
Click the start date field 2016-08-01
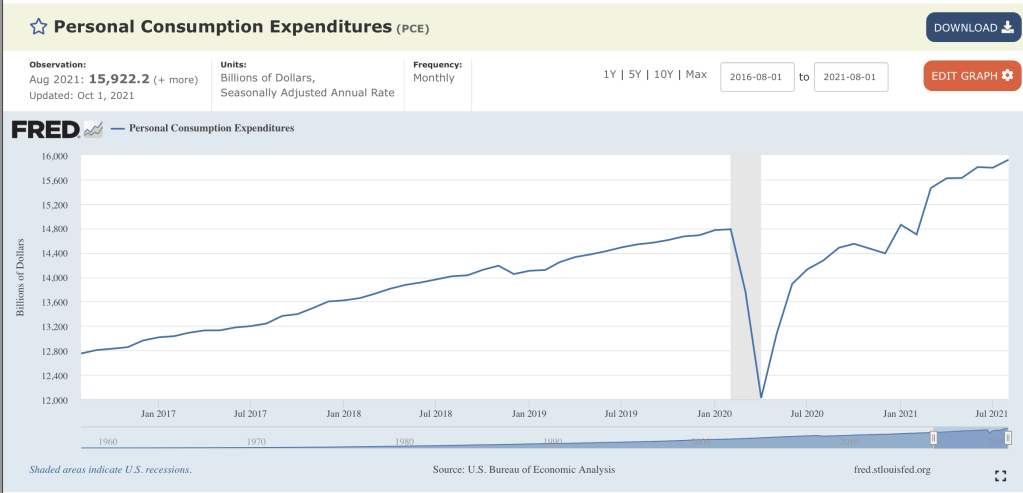click(x=757, y=77)
